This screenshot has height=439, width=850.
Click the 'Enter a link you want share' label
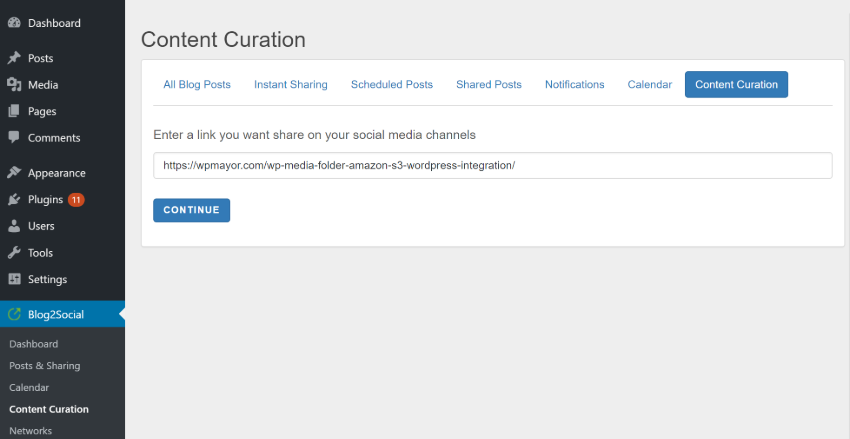point(314,135)
